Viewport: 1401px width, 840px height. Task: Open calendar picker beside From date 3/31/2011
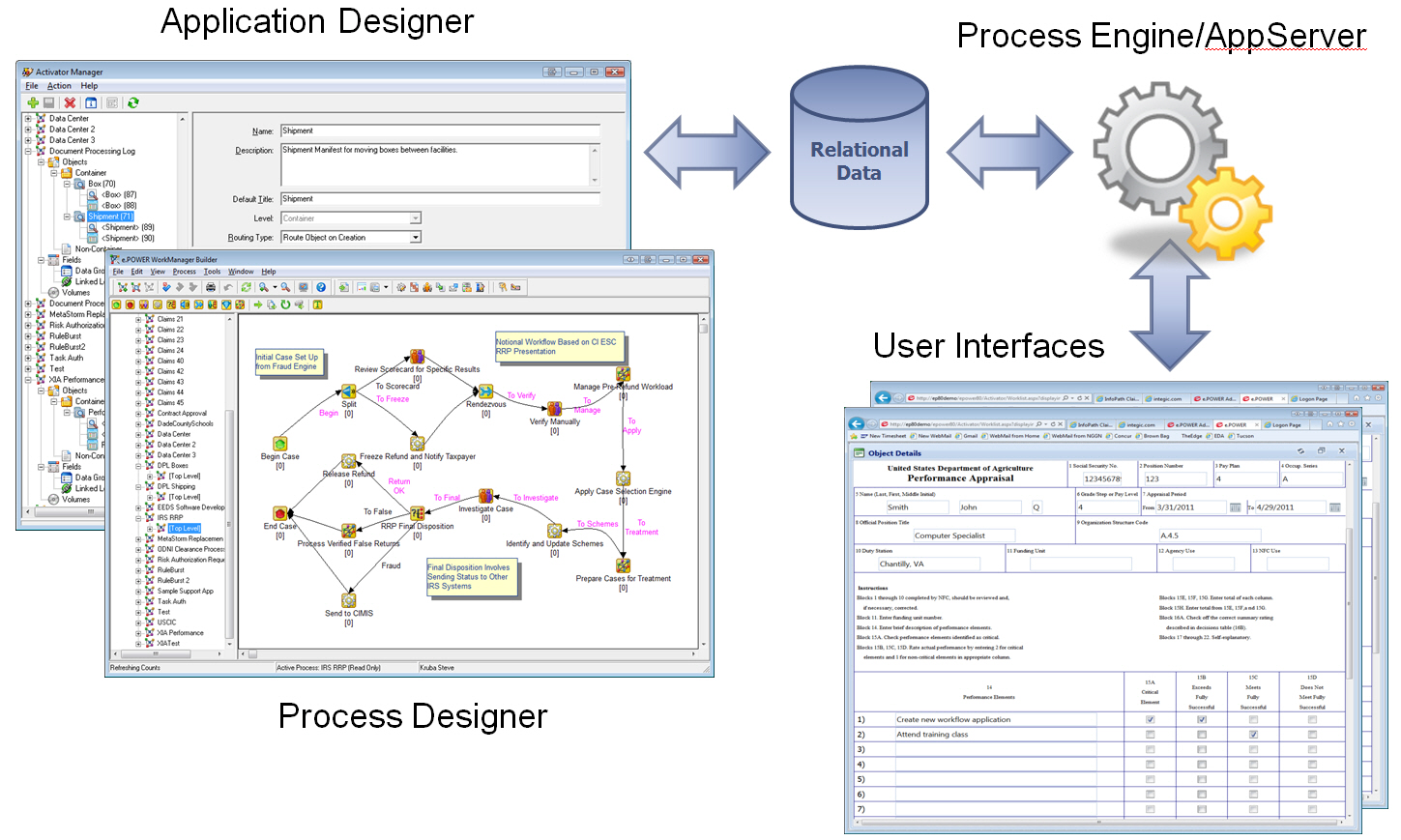(x=1235, y=507)
